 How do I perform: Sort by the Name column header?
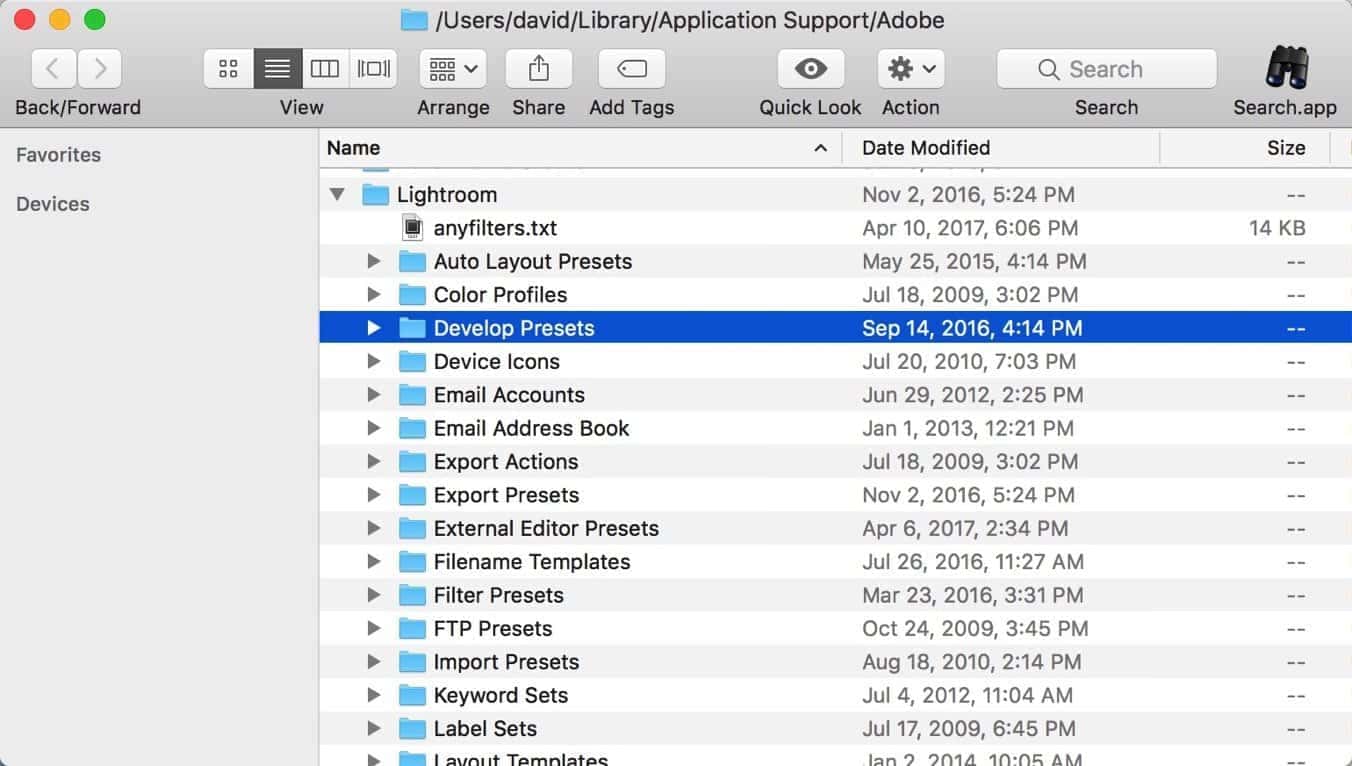click(580, 148)
